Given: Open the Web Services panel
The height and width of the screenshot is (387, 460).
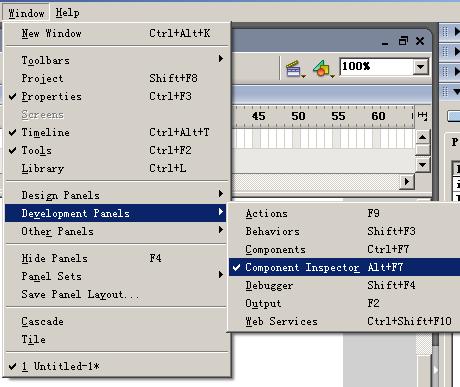Looking at the screenshot, I should [x=345, y=321].
